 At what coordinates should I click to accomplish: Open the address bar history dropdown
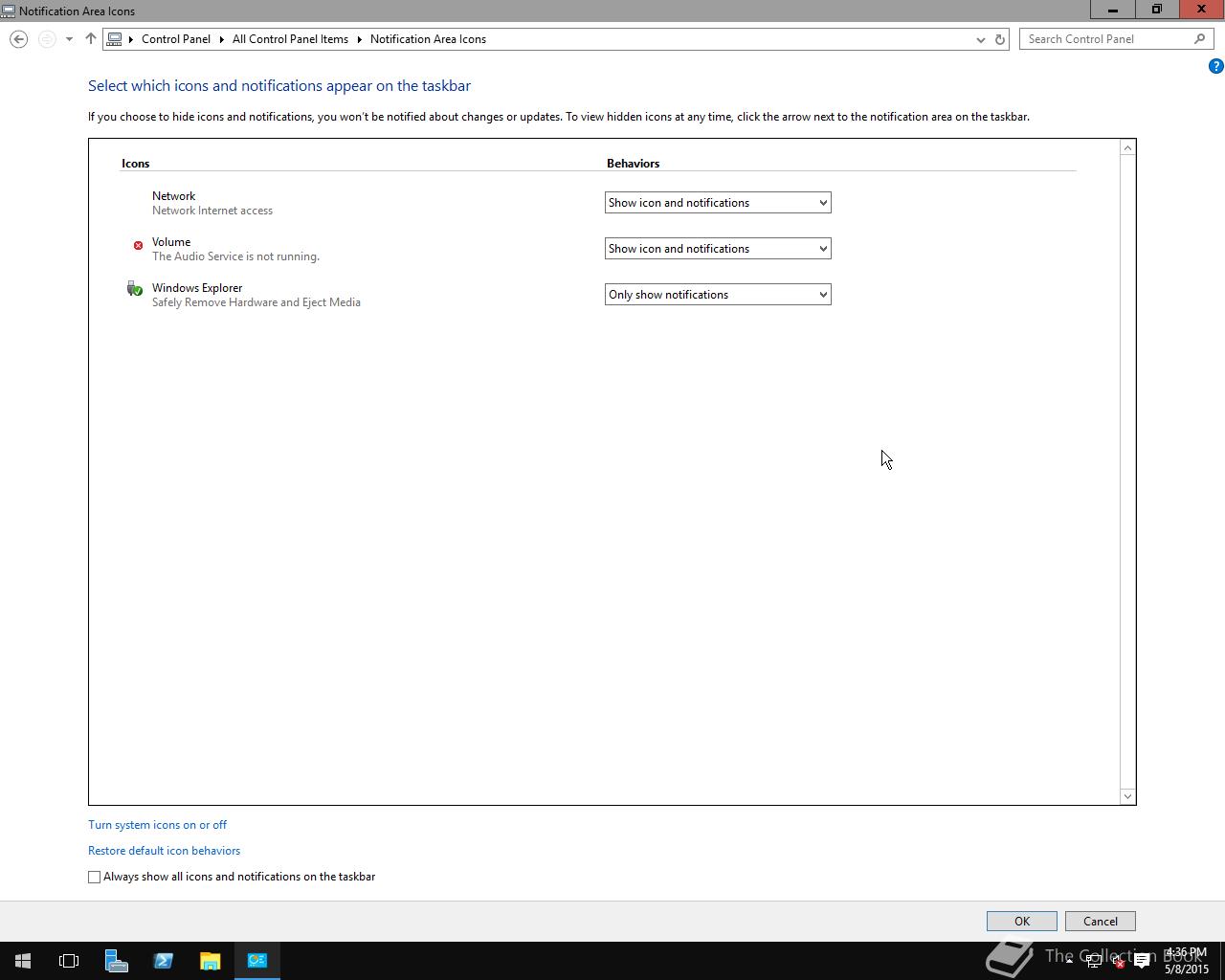pos(980,39)
